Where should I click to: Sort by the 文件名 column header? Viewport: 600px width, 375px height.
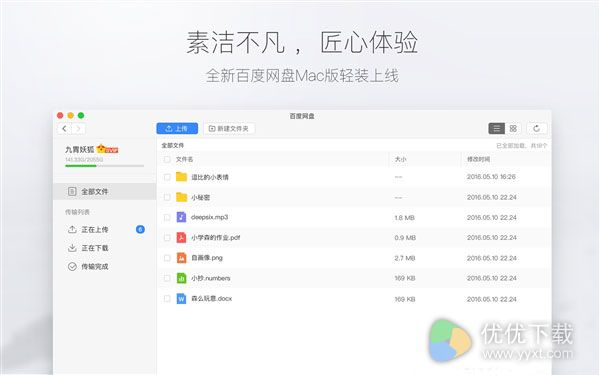click(184, 159)
